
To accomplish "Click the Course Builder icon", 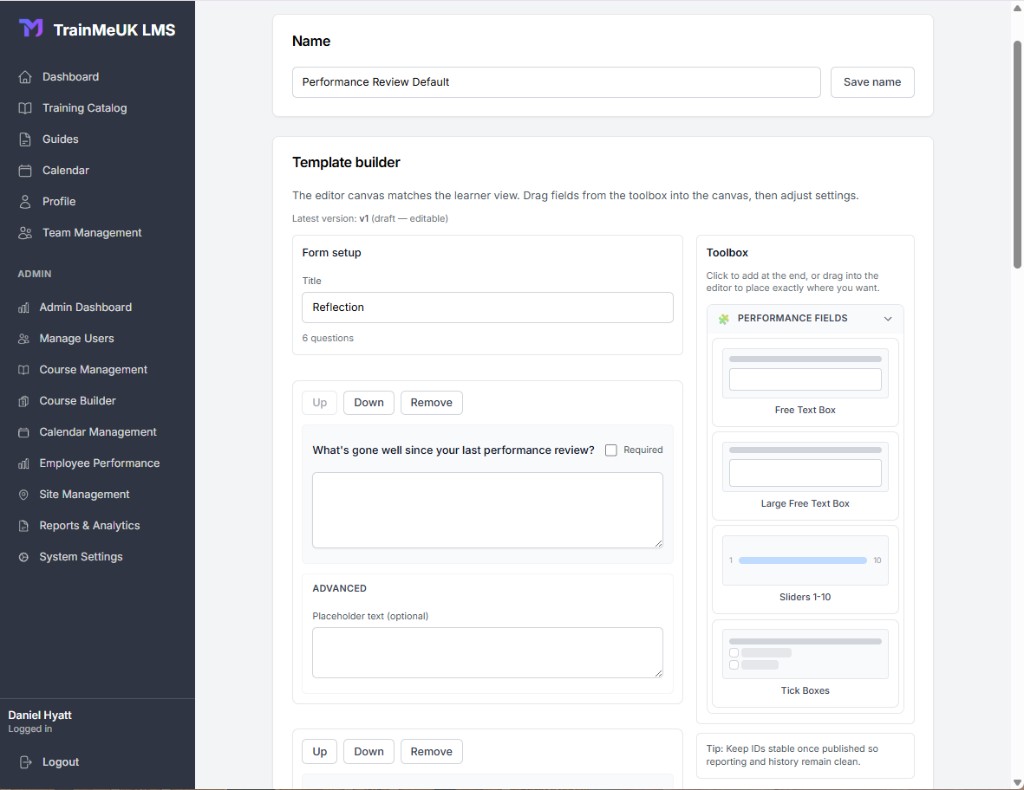I will pos(24,401).
